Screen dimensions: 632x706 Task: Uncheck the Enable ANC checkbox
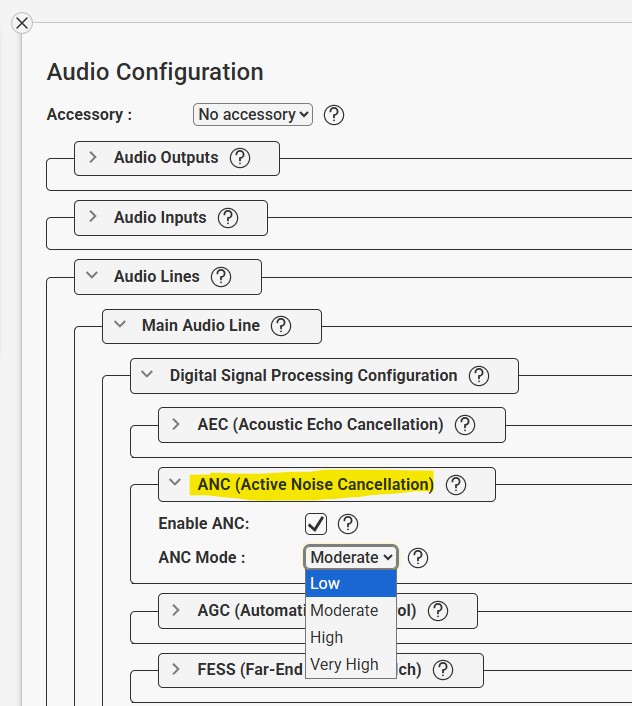pyautogui.click(x=317, y=524)
